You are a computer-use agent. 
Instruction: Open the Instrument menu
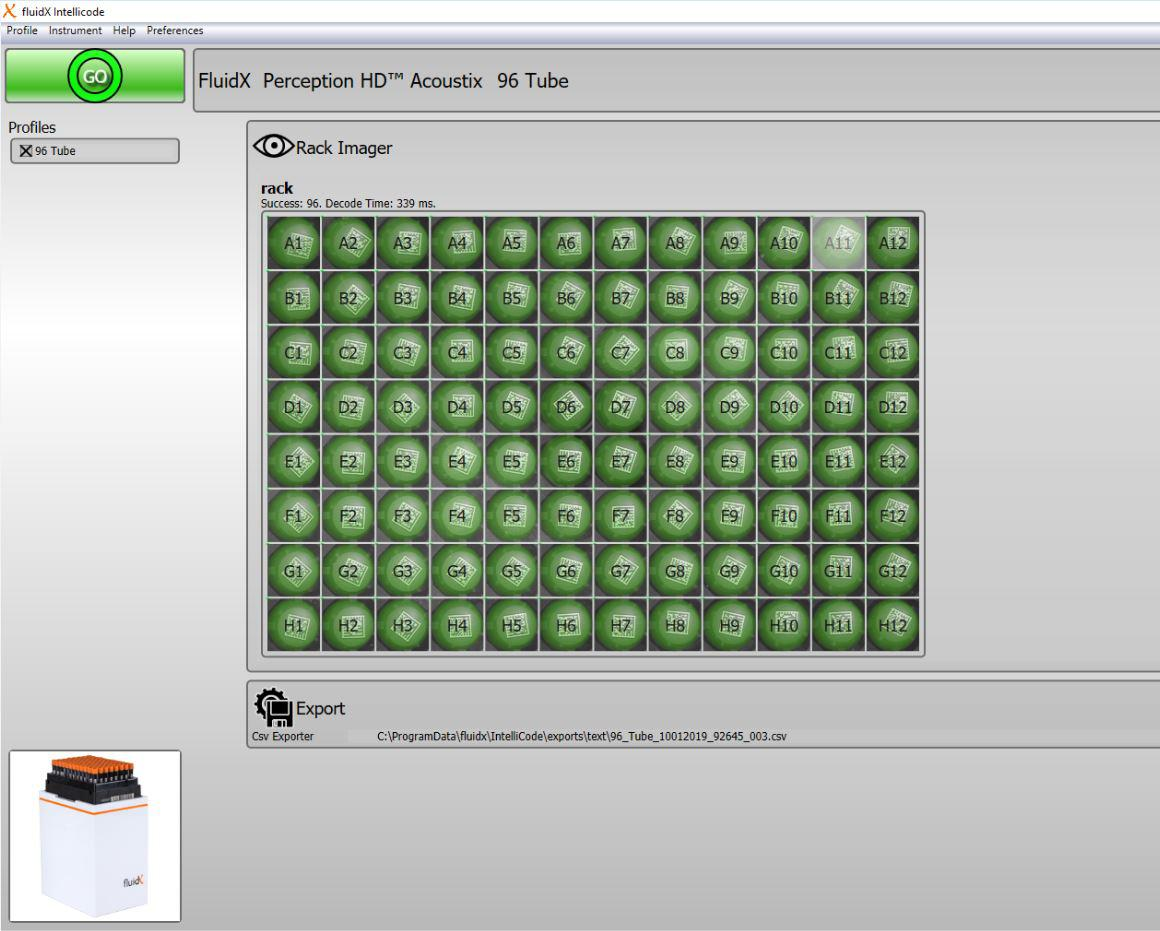[75, 30]
